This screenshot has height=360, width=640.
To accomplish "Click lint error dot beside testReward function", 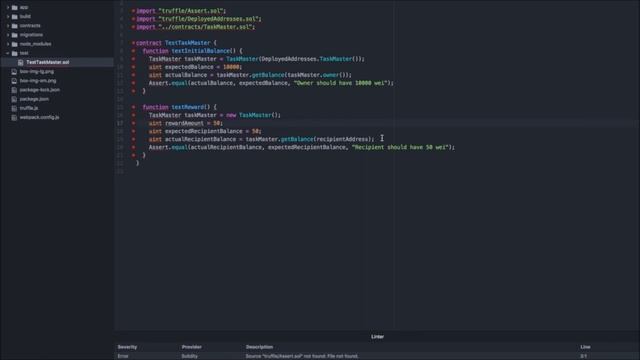I will pos(133,107).
